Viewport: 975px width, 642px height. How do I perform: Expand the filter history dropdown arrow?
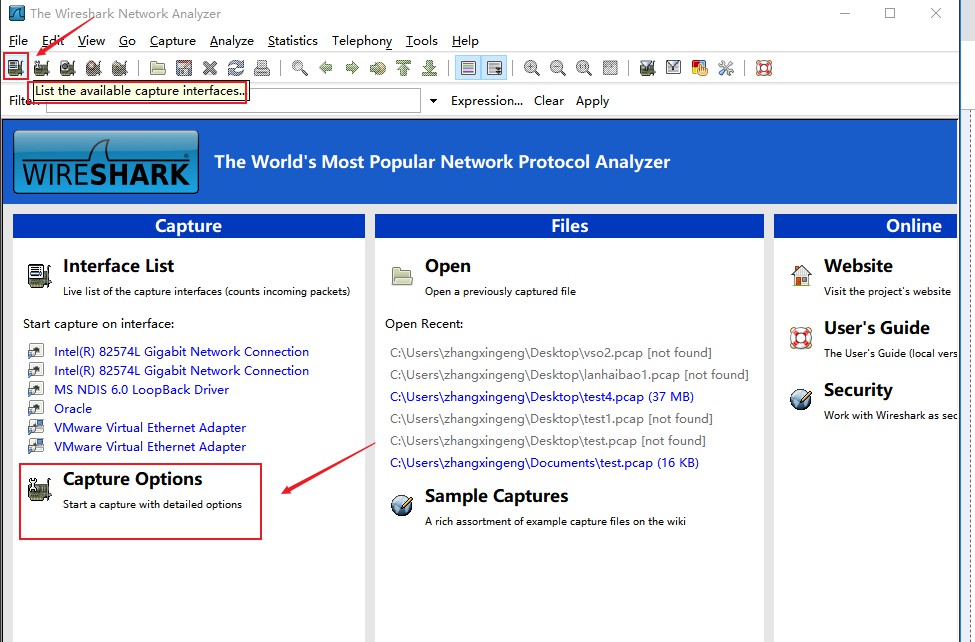433,101
